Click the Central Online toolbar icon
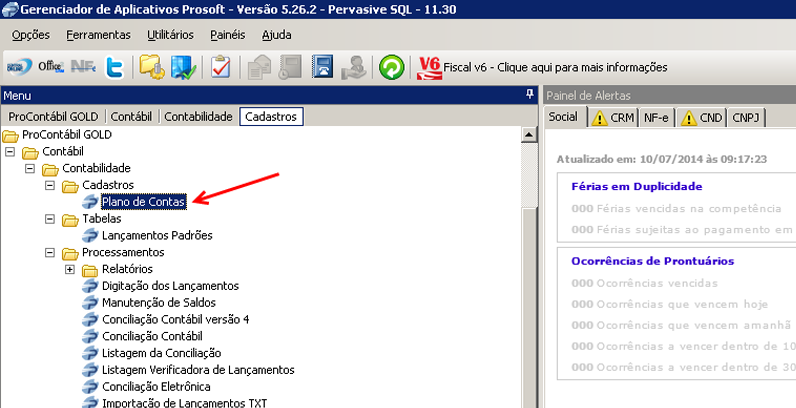Viewport: 796px width, 408px height. pyautogui.click(x=19, y=66)
